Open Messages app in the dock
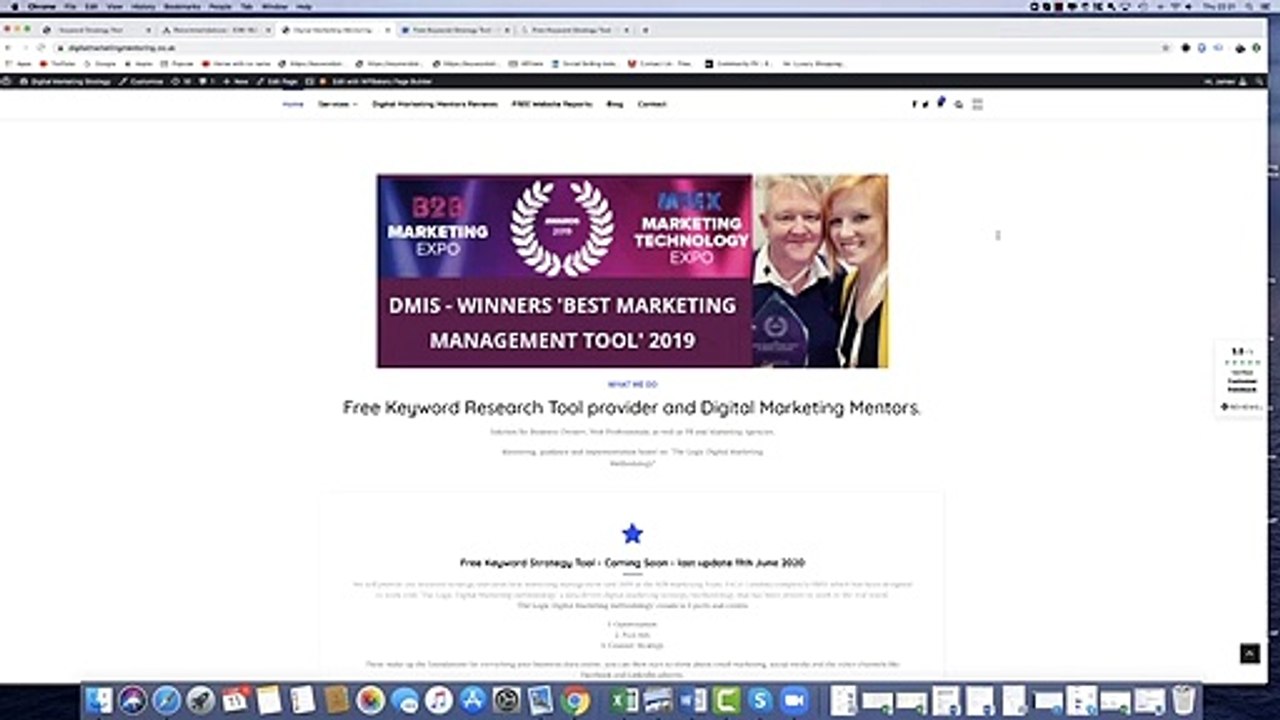This screenshot has height=720, width=1280. tap(405, 700)
